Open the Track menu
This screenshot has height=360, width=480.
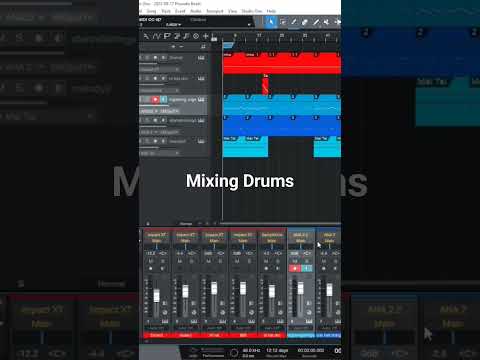(x=166, y=11)
